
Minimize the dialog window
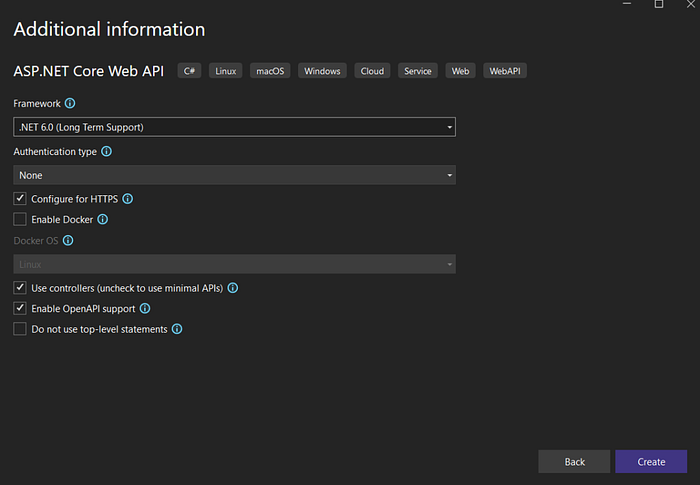[x=627, y=4]
